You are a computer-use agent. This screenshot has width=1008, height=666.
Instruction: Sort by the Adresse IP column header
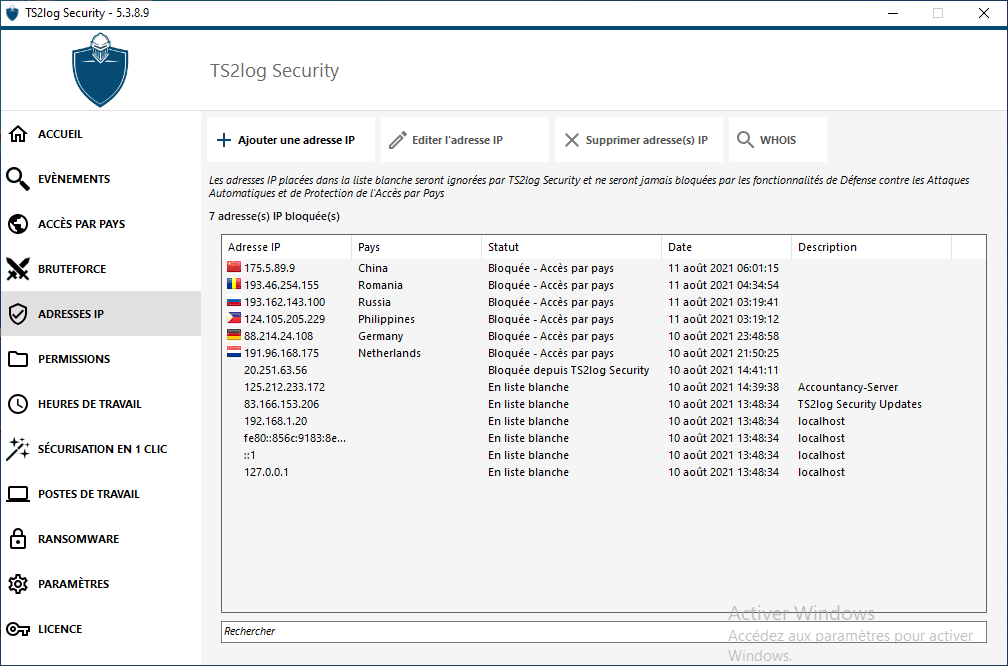pos(287,247)
